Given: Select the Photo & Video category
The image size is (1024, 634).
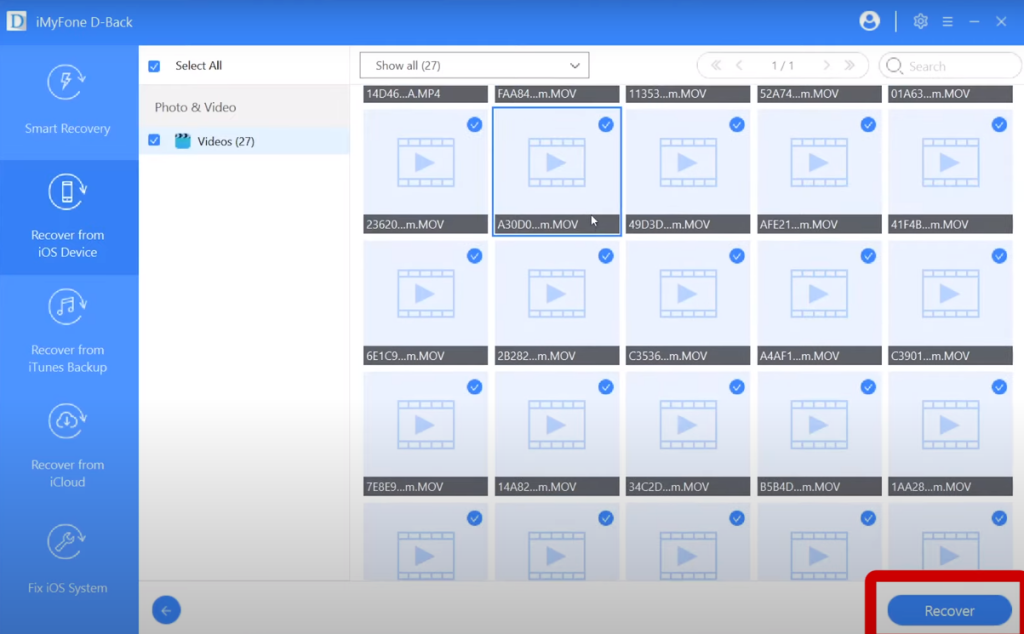Looking at the screenshot, I should [195, 105].
